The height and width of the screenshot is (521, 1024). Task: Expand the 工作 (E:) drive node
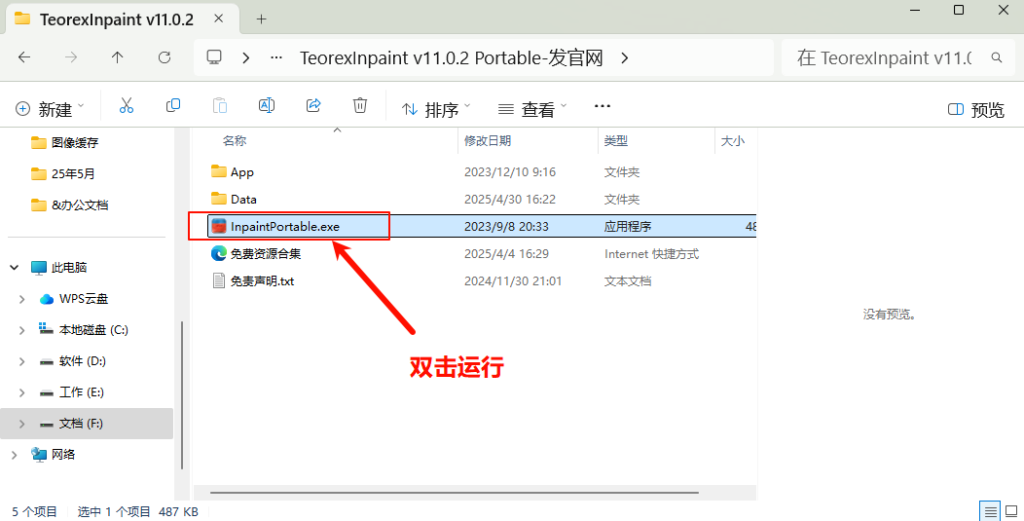[22, 392]
